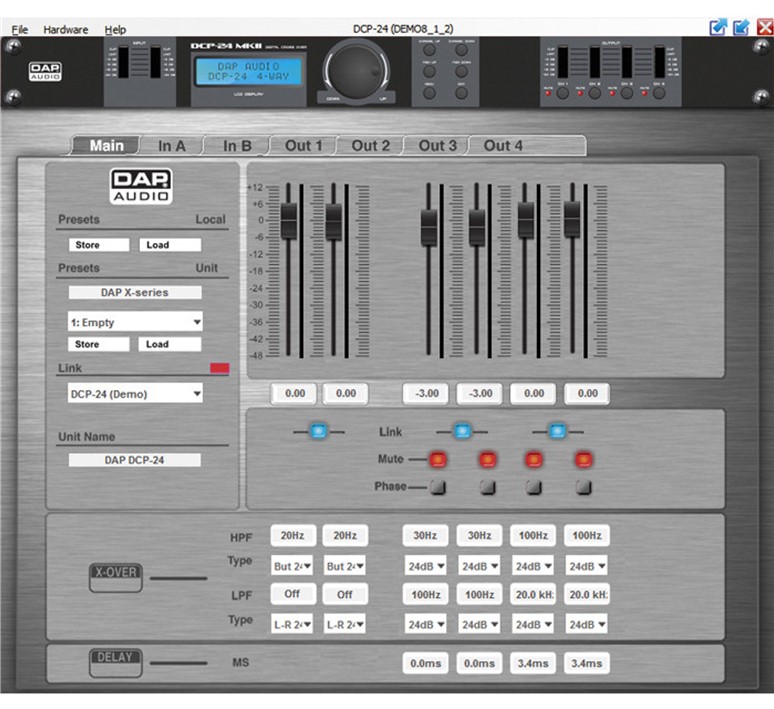Viewport: 774px width, 709px height.
Task: Unmute Out 4 via fourth red Mute LED
Action: (583, 459)
